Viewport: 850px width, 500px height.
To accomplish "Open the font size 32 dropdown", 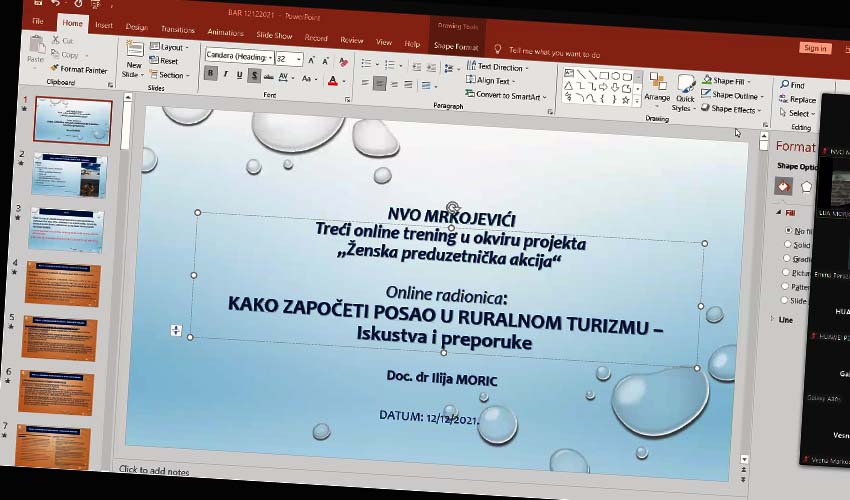I will pos(298,59).
